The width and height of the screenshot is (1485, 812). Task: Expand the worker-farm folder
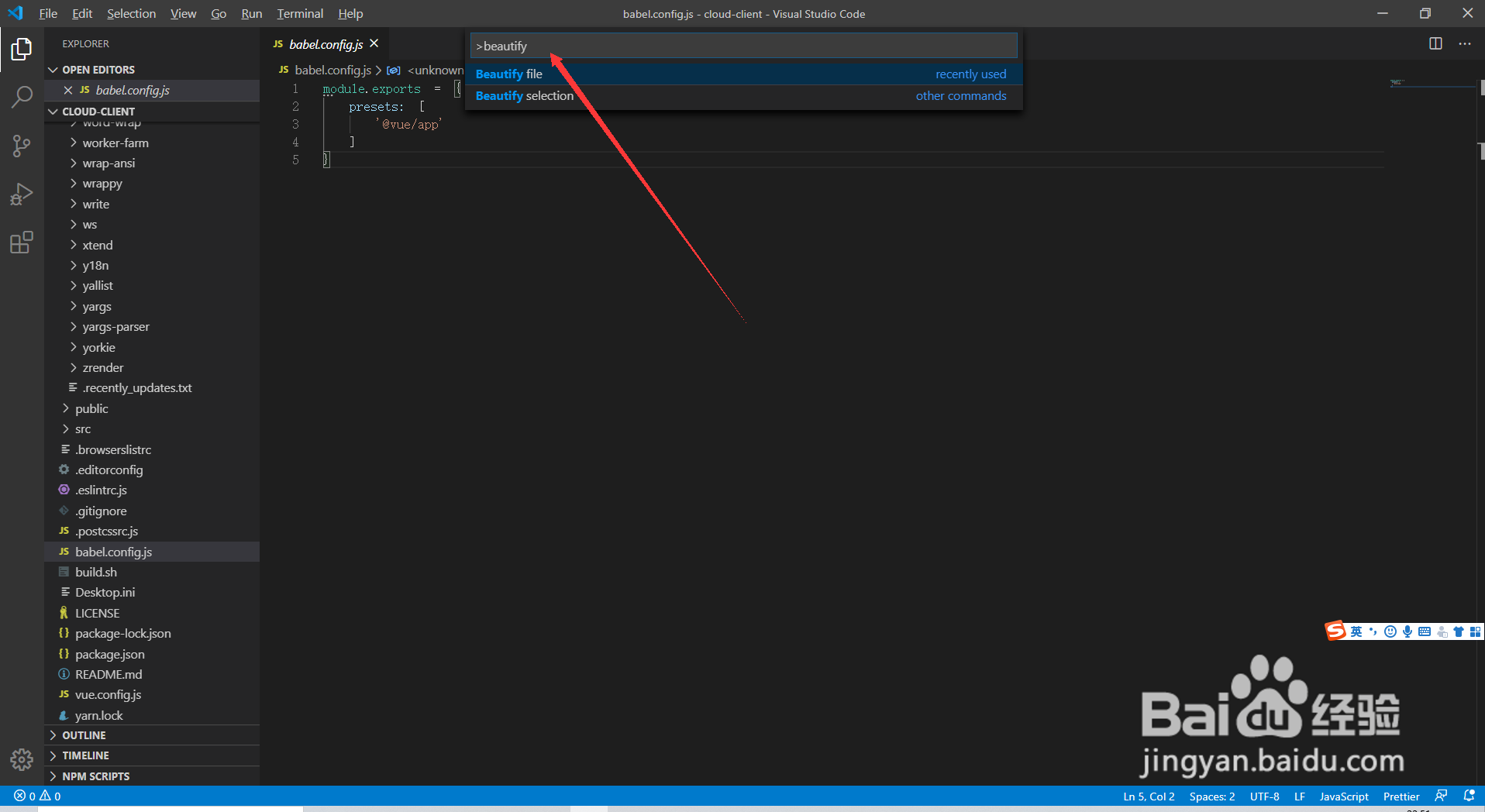tap(152, 143)
